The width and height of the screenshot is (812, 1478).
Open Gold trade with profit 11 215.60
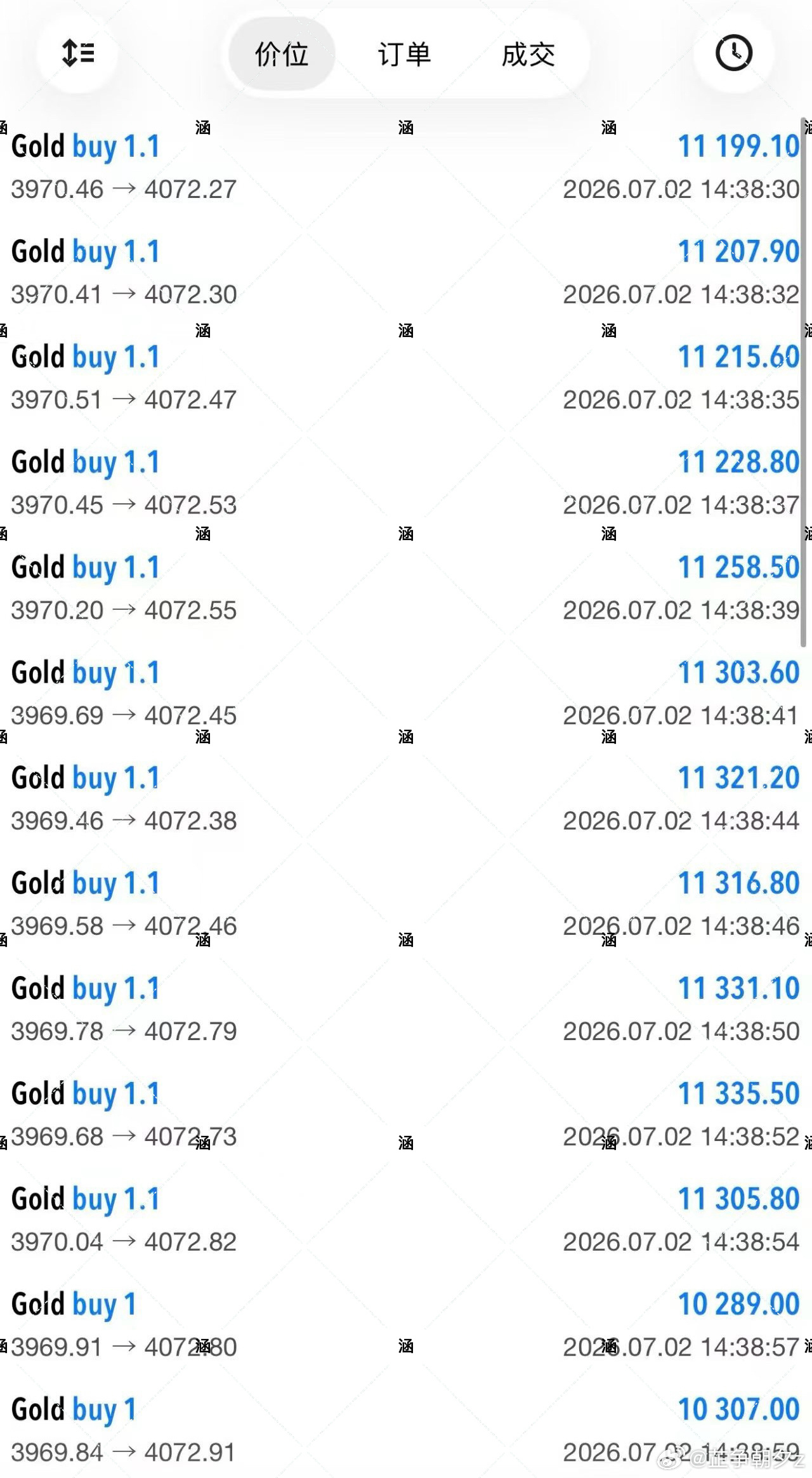coord(406,378)
